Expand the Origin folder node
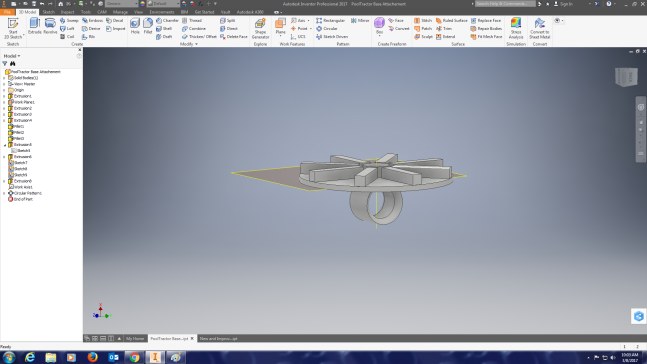The image size is (647, 364). pos(4,90)
